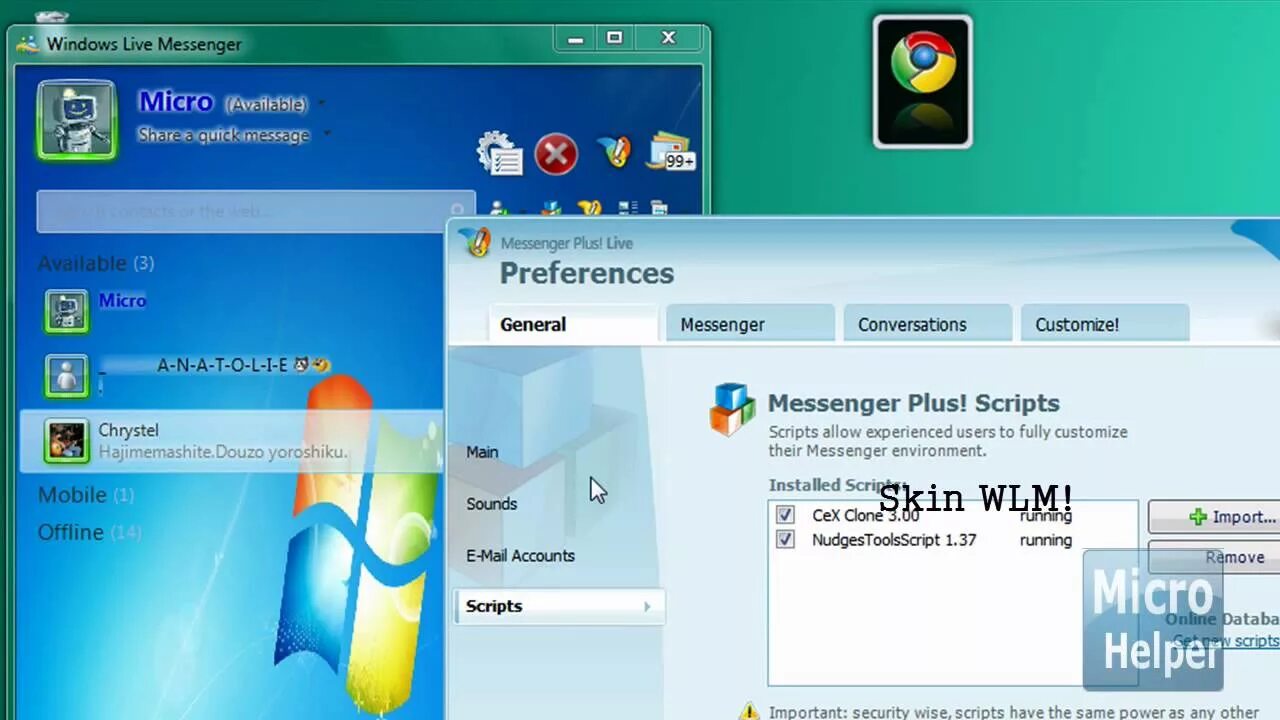This screenshot has width=1280, height=720.
Task: Click the Windows Live Messenger title bar icon
Action: tap(28, 44)
